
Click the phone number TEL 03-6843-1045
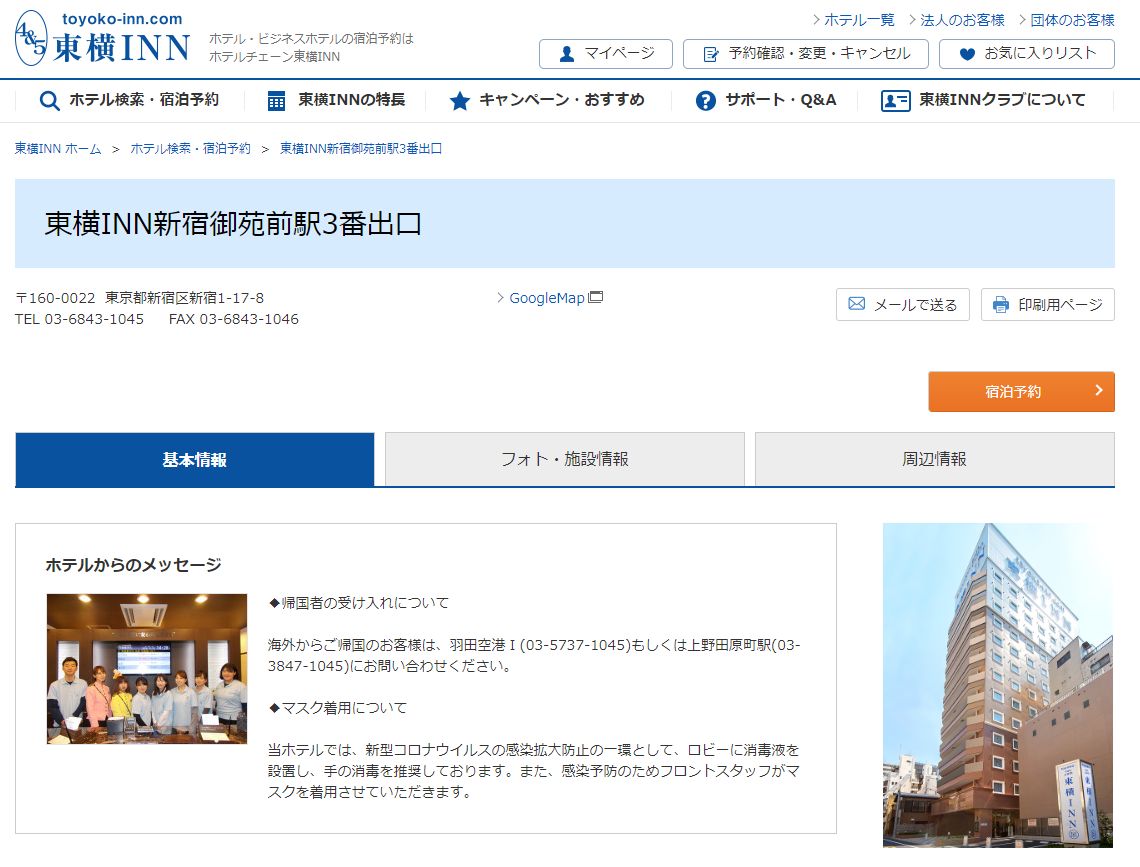(x=79, y=319)
